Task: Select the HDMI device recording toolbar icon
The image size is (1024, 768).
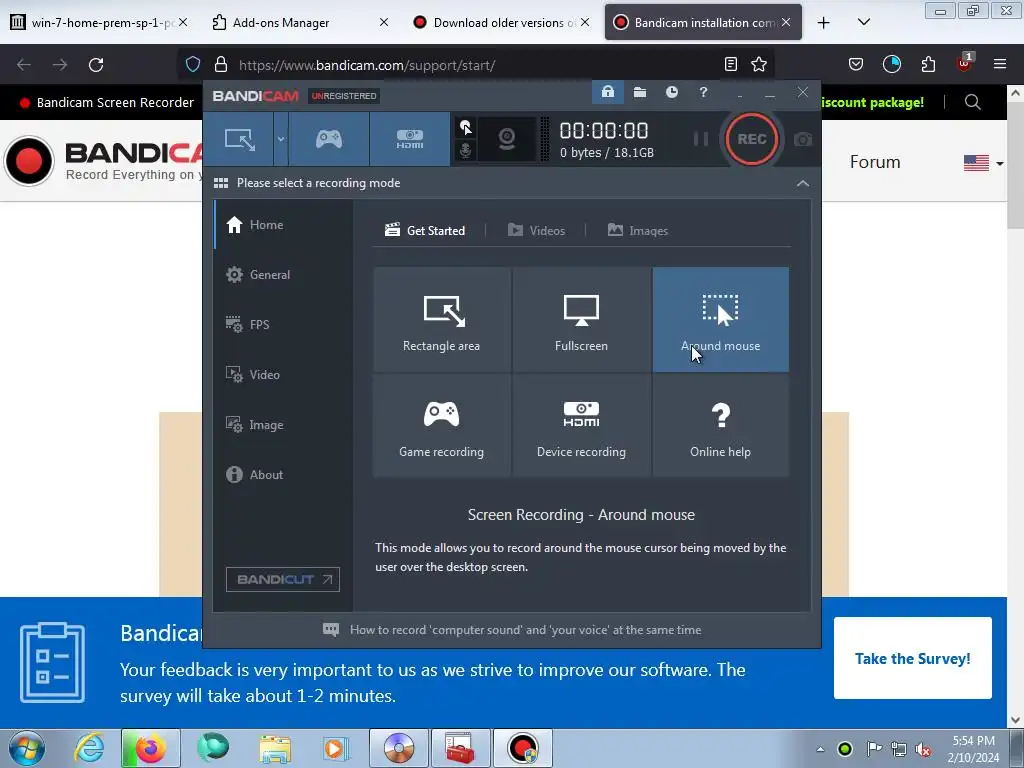Action: (x=409, y=139)
